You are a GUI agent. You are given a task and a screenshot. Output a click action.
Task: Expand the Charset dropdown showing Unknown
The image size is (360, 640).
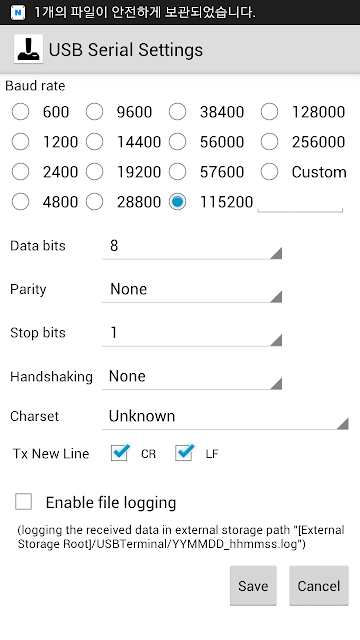[225, 417]
